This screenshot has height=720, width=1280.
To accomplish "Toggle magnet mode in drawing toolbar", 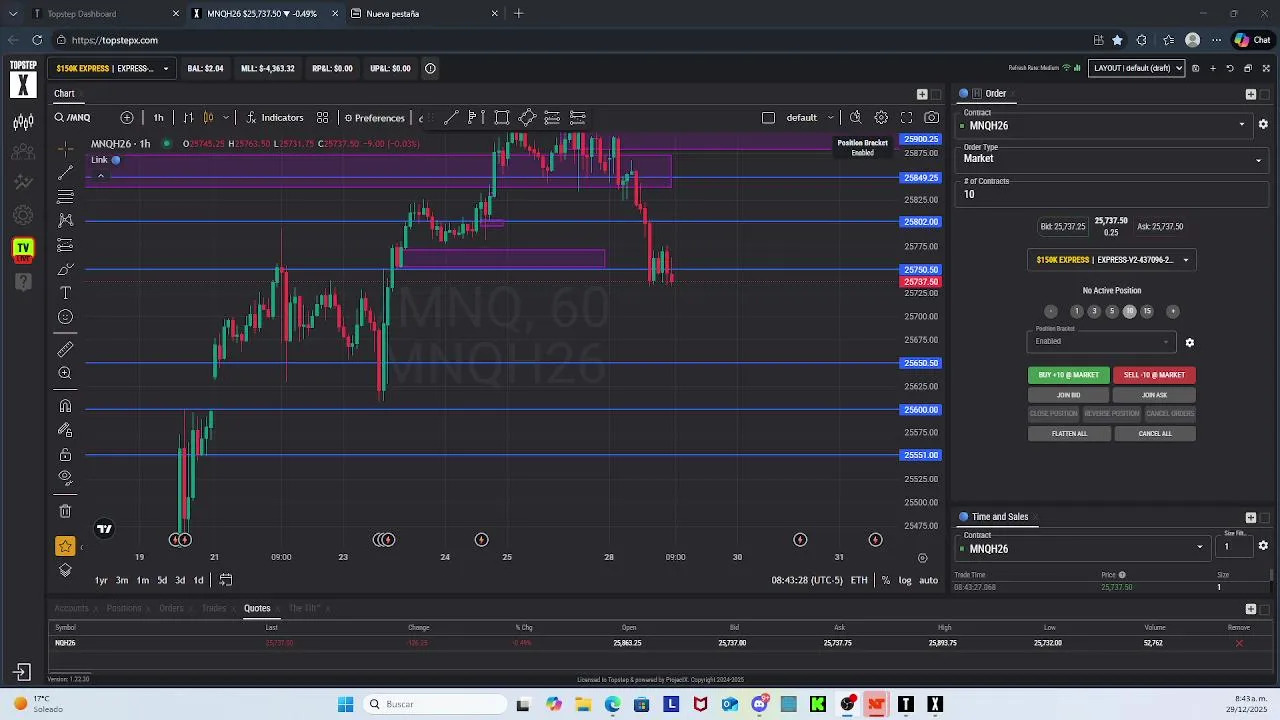I will point(65,405).
